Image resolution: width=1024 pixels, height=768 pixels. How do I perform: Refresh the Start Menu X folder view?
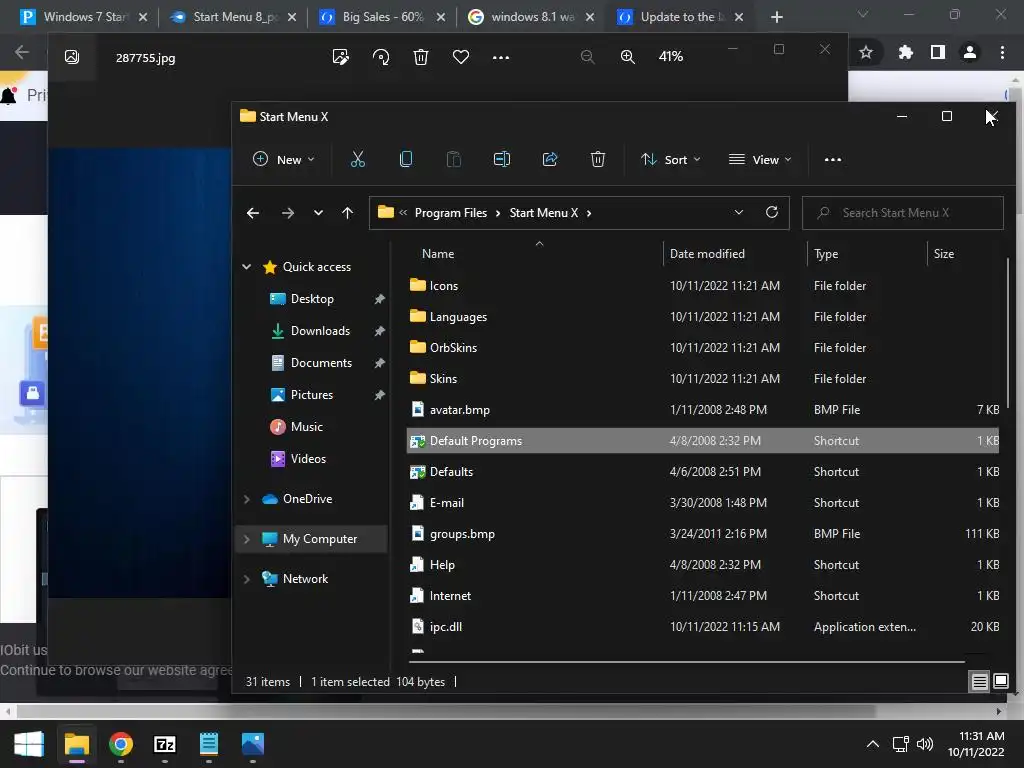click(772, 212)
